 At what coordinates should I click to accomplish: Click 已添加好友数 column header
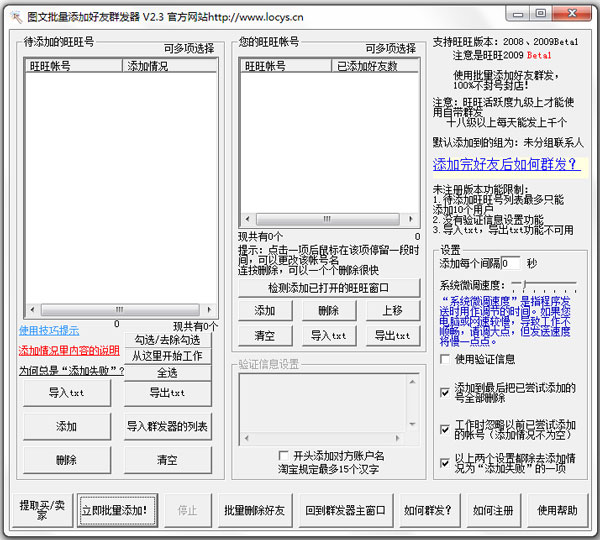(375, 66)
